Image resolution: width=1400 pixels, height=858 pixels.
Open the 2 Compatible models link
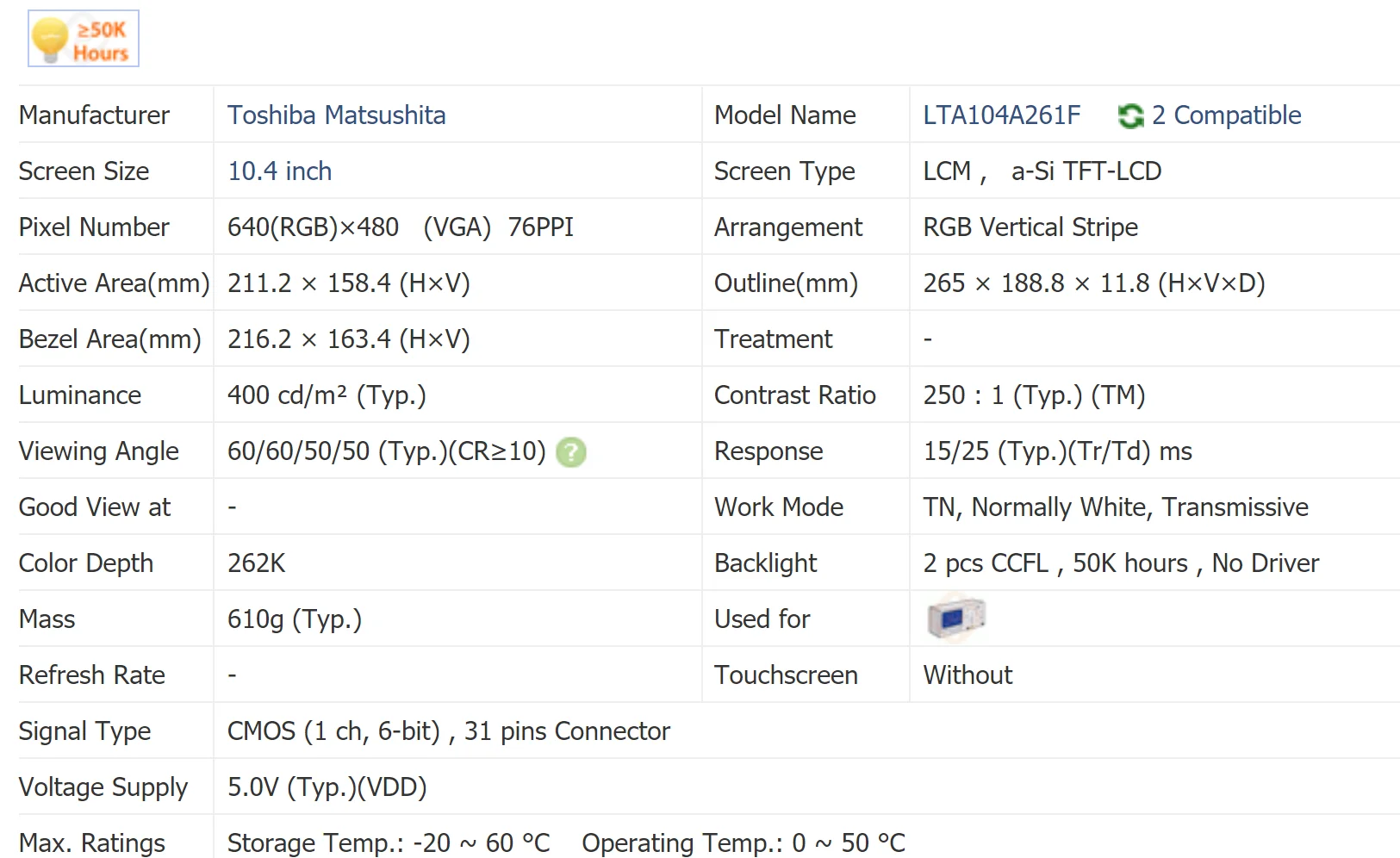coord(1227,115)
